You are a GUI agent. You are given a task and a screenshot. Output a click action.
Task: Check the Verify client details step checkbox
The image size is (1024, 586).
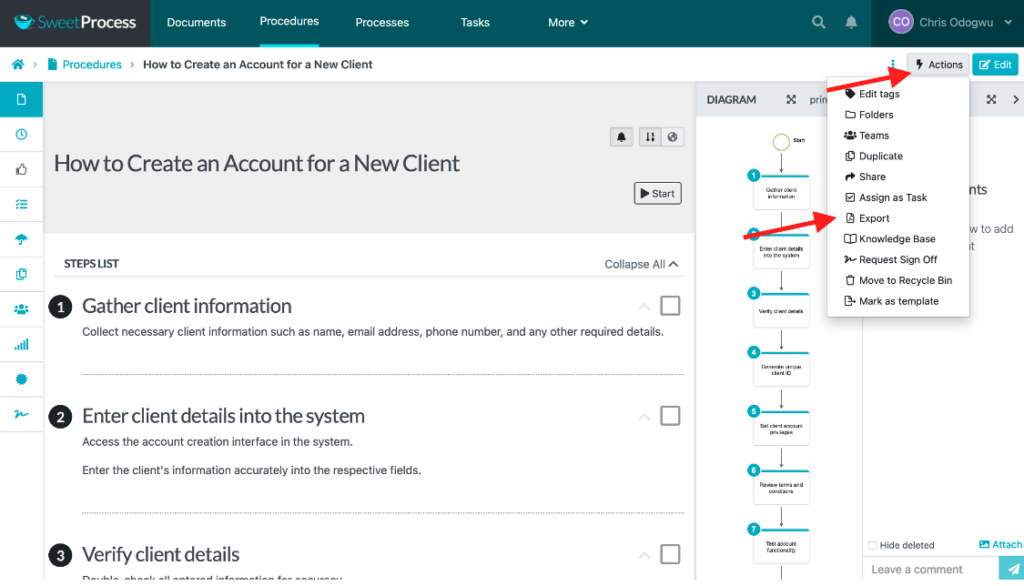click(x=670, y=554)
